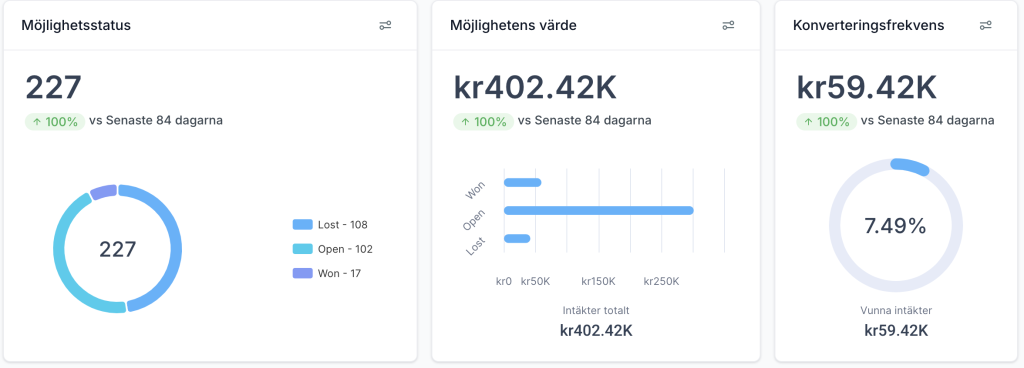Click the Möjlighetsstatus card title
The image size is (1024, 368).
[x=76, y=25]
